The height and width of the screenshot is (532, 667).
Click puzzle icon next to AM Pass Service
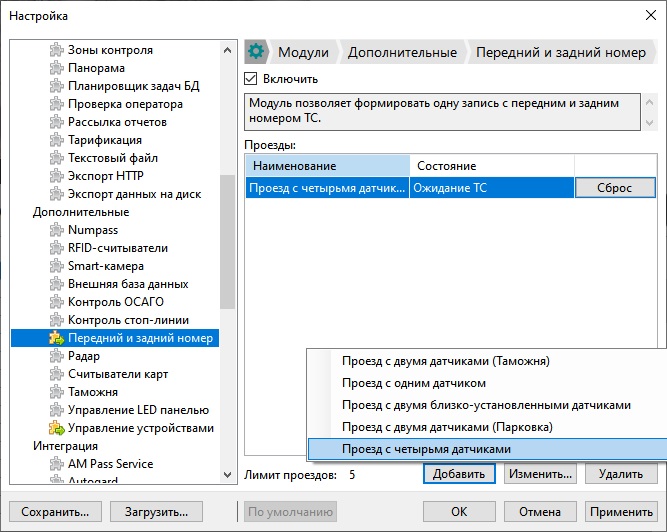pos(57,464)
